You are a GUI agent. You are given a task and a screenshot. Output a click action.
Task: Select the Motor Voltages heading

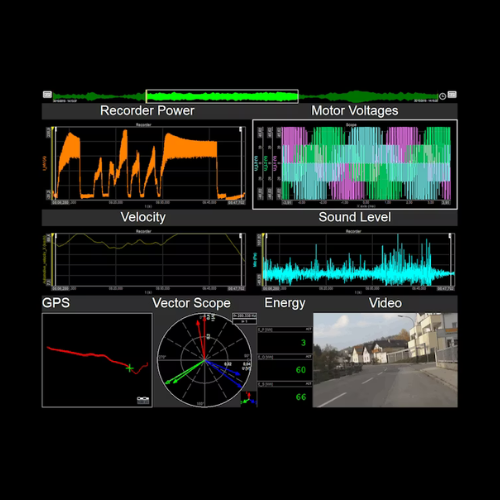tap(355, 111)
